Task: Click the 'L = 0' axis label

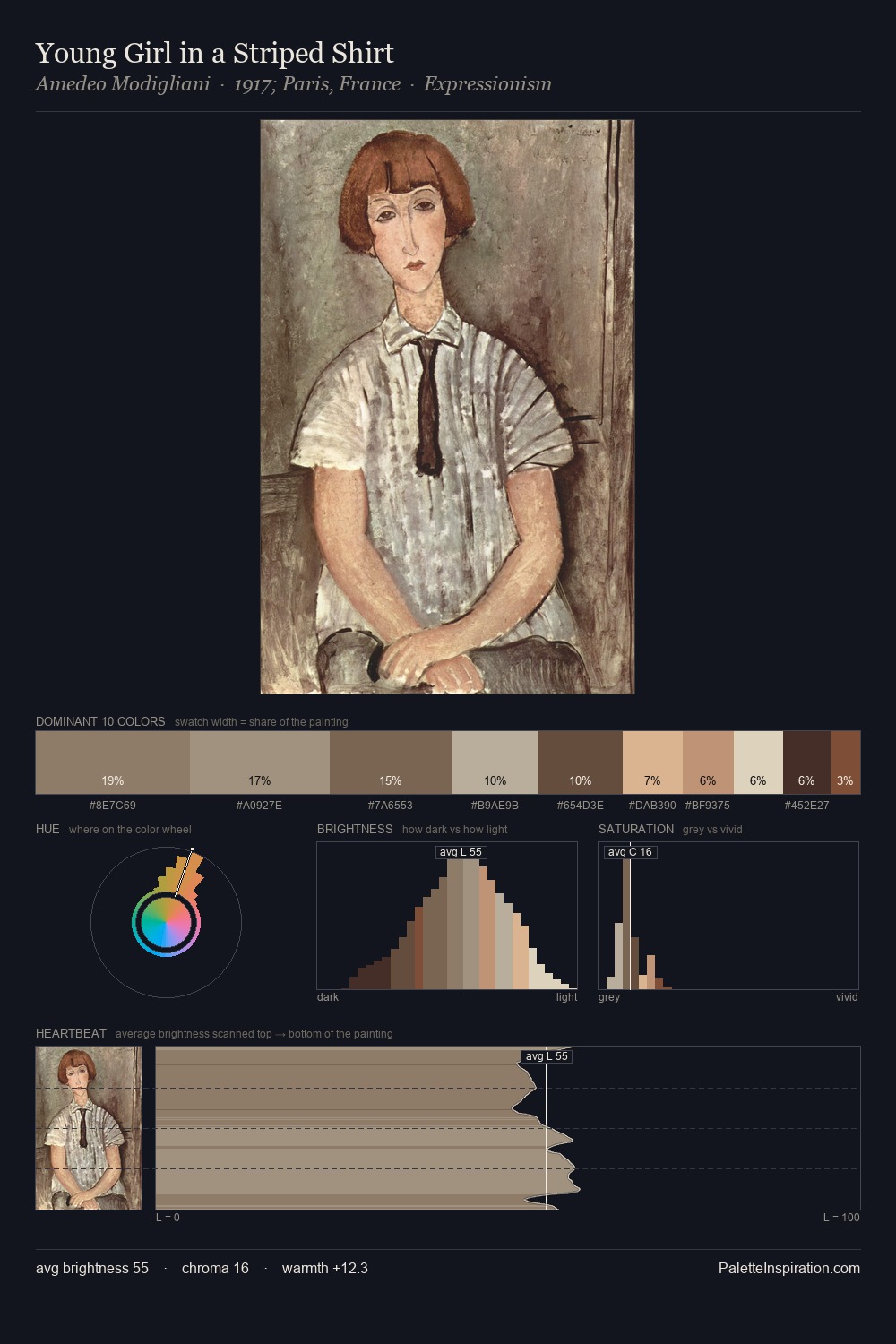Action: [x=168, y=1217]
